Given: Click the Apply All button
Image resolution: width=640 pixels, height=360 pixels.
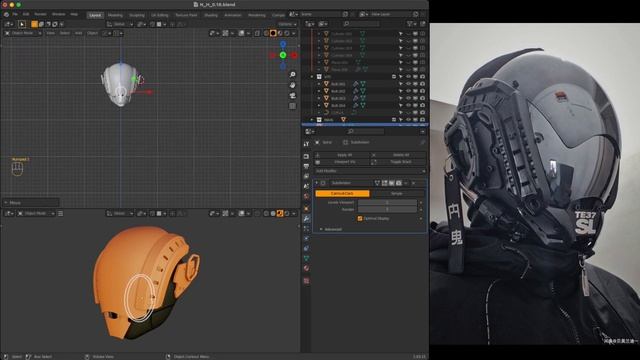Looking at the screenshot, I should tap(342, 155).
